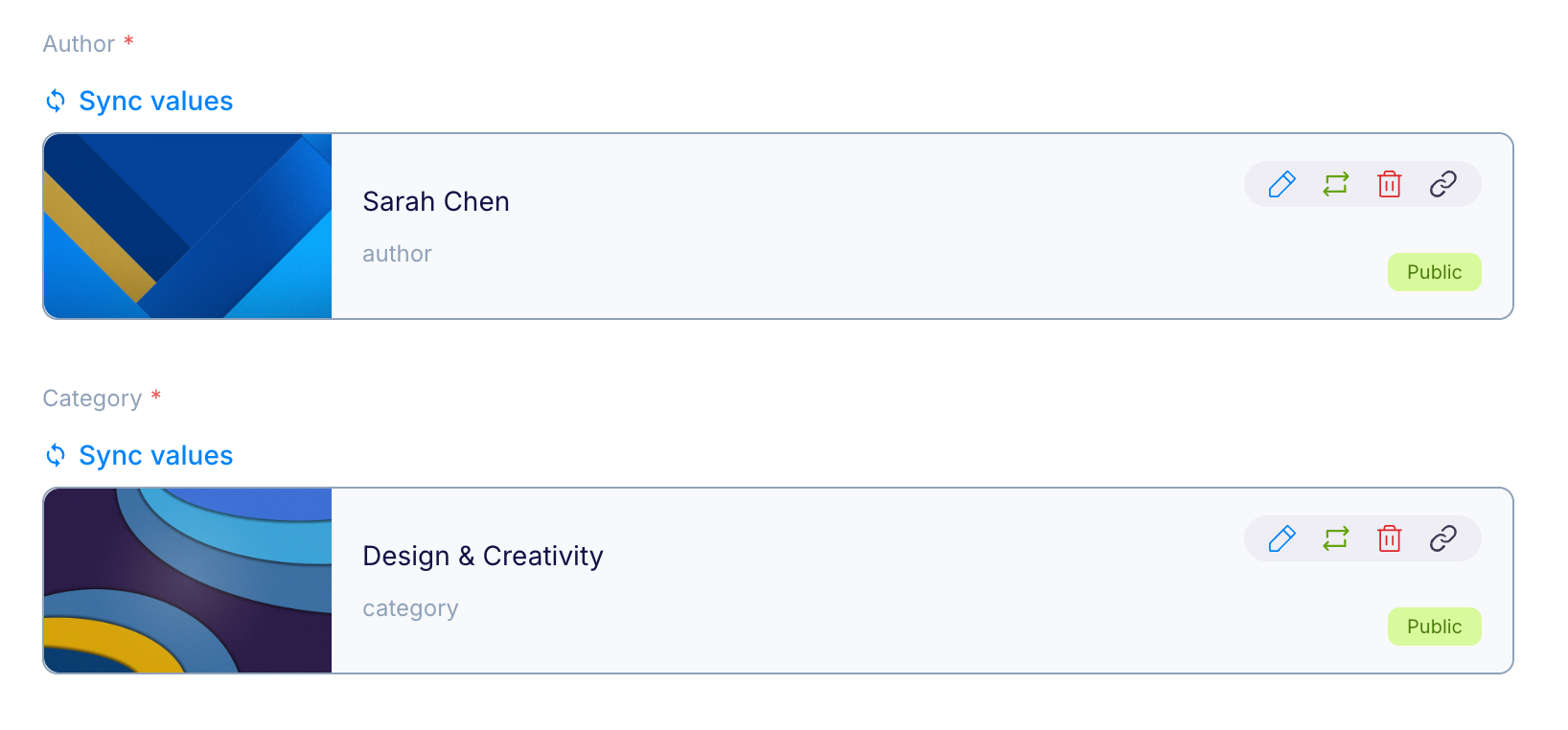Image resolution: width=1568 pixels, height=730 pixels.
Task: Click the Category field label
Action: pyautogui.click(x=92, y=399)
